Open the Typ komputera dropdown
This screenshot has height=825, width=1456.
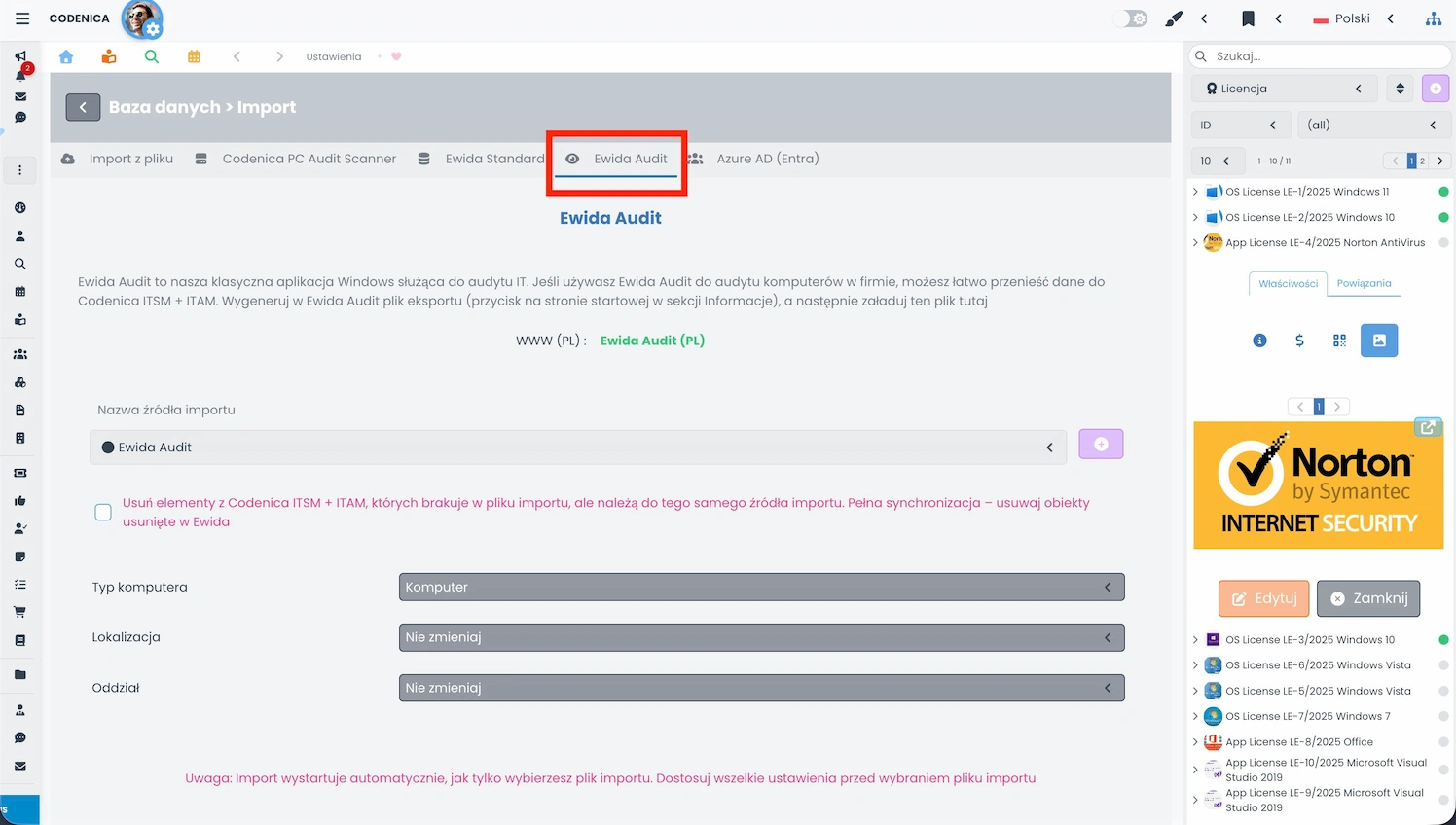(x=762, y=587)
